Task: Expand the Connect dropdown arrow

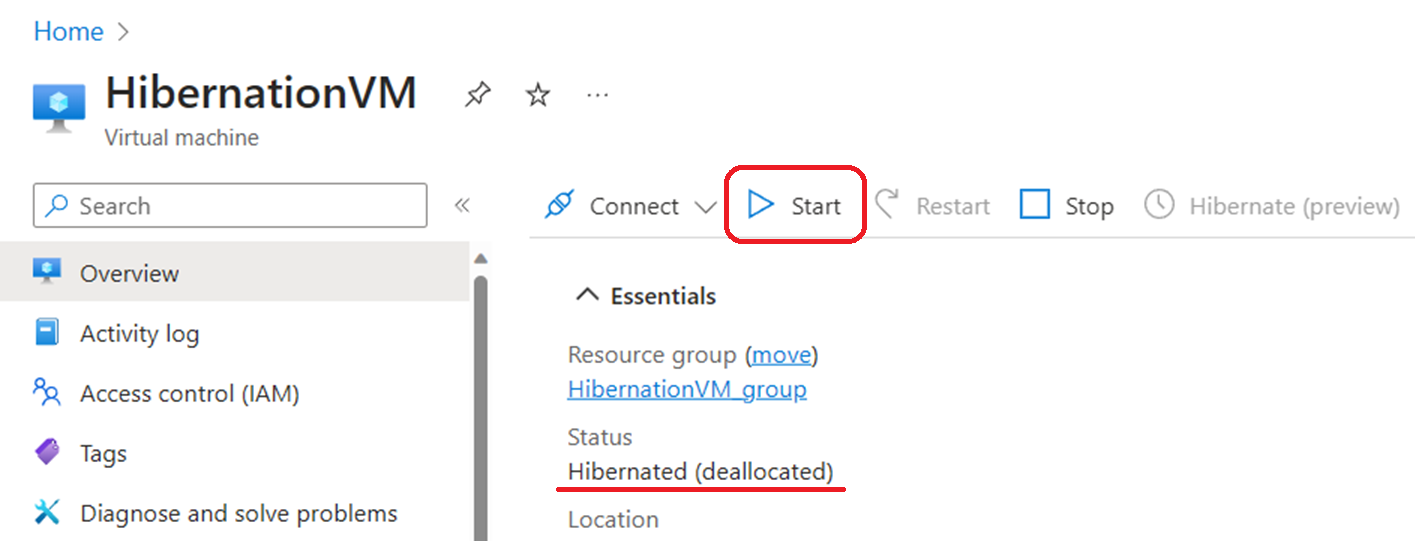Action: tap(705, 207)
